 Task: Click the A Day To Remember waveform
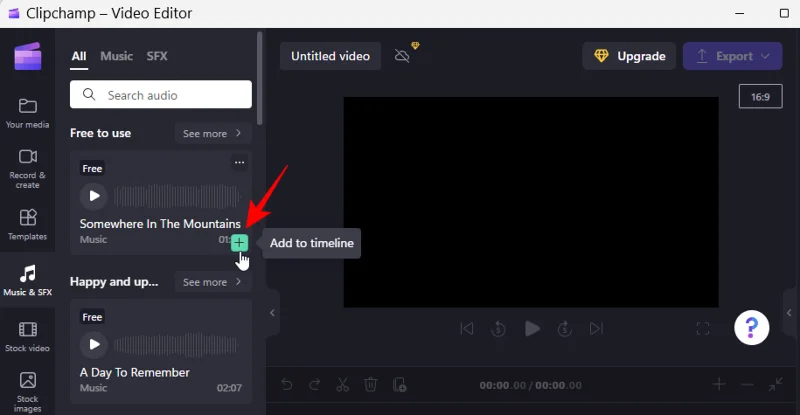177,345
